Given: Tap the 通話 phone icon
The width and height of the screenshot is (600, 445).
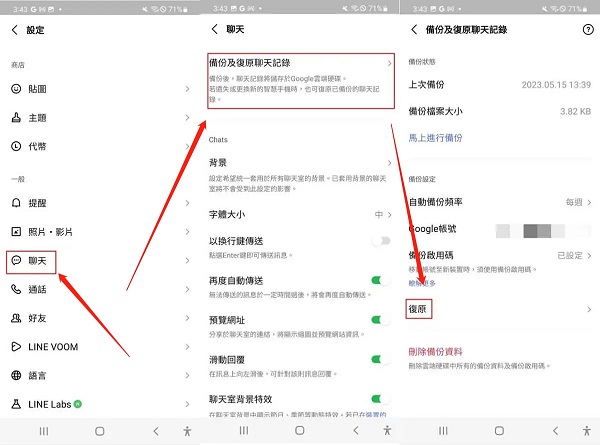Looking at the screenshot, I should click(x=16, y=289).
